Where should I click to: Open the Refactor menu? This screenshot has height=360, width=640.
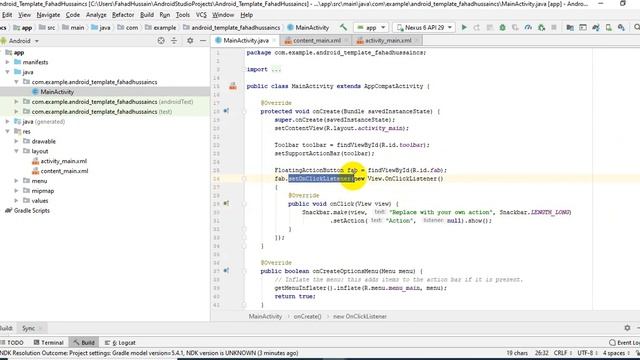pos(123,15)
